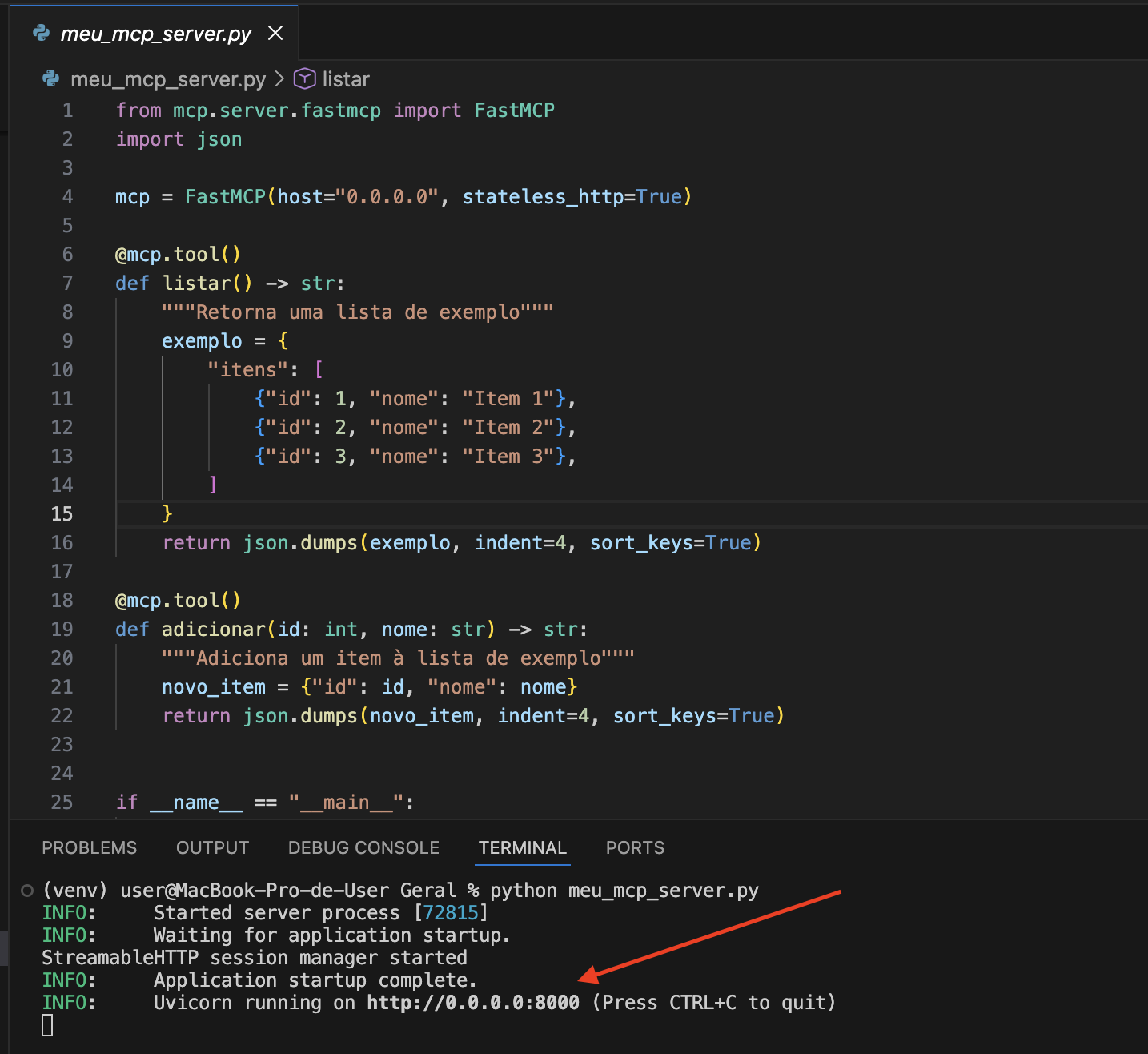Switch to the OUTPUT panel tab
Screen dimensions: 1148x1054
(x=213, y=847)
